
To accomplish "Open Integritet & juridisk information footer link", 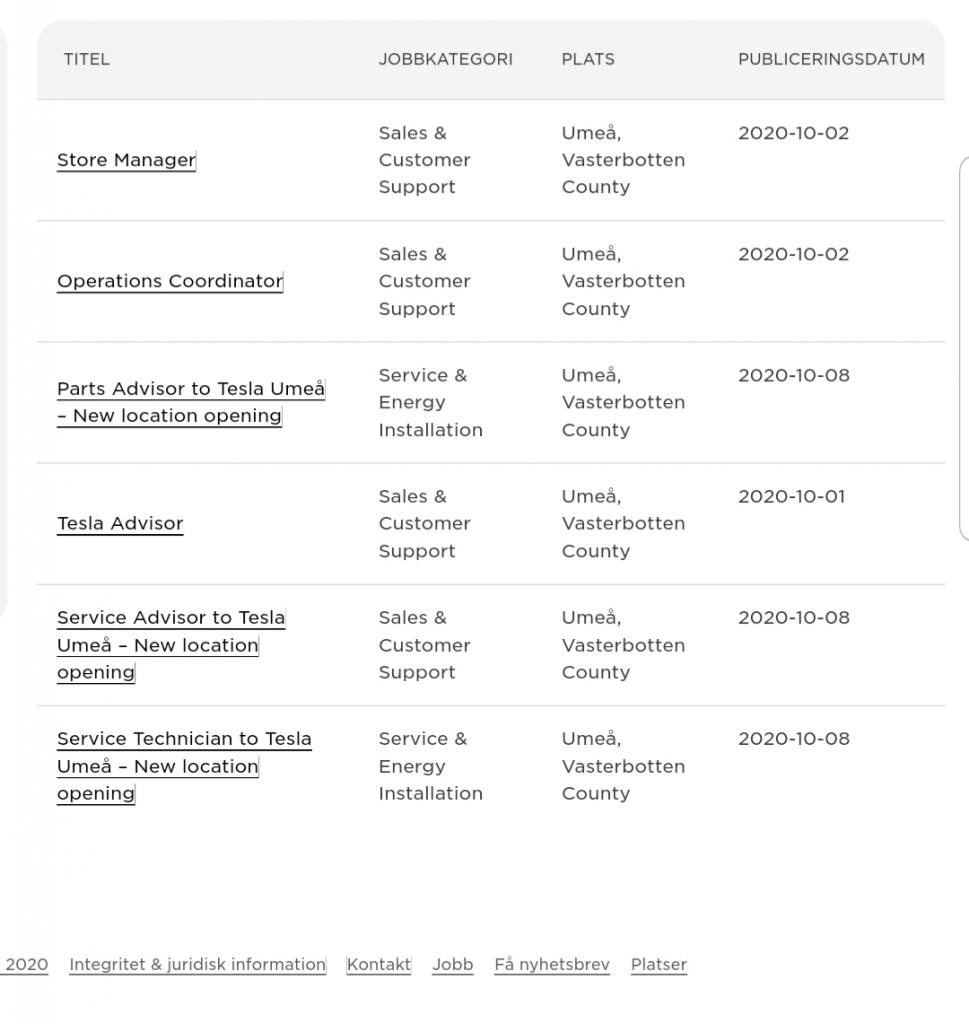I will [x=197, y=965].
